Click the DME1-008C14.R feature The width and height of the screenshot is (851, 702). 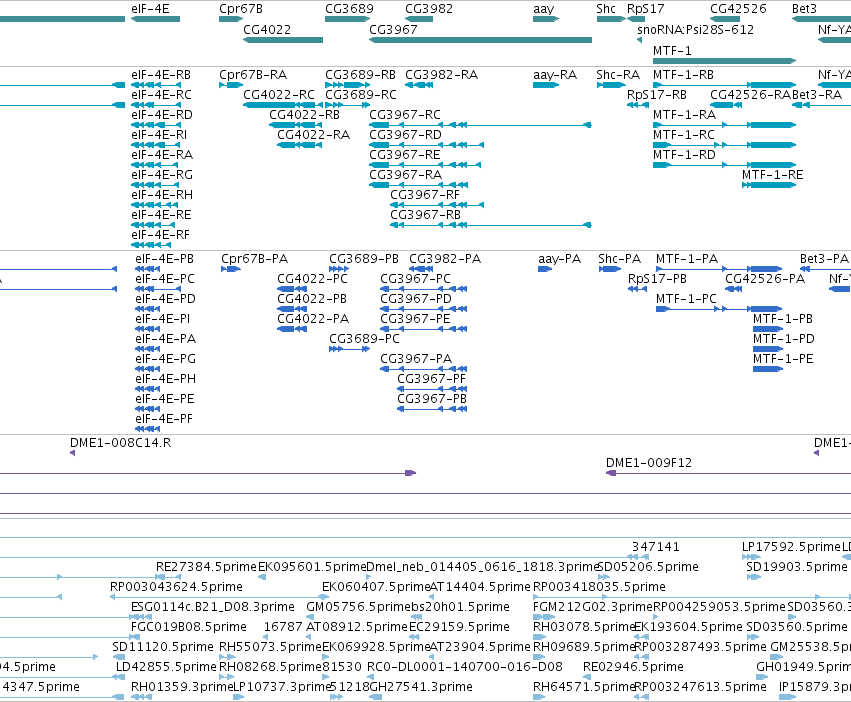coord(120,443)
